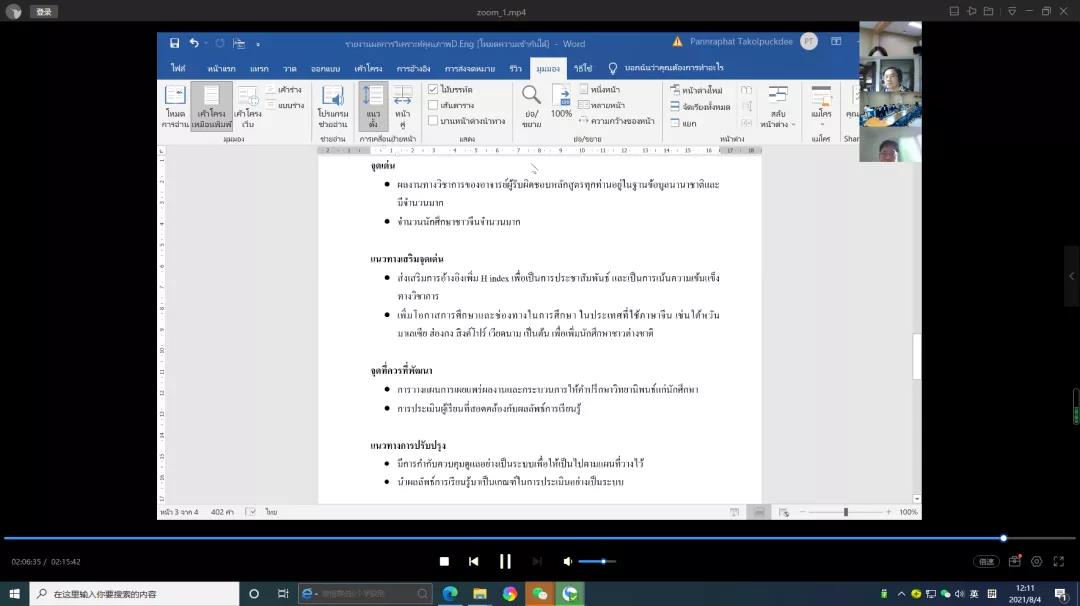Expand the player side panel arrow

[1072, 275]
